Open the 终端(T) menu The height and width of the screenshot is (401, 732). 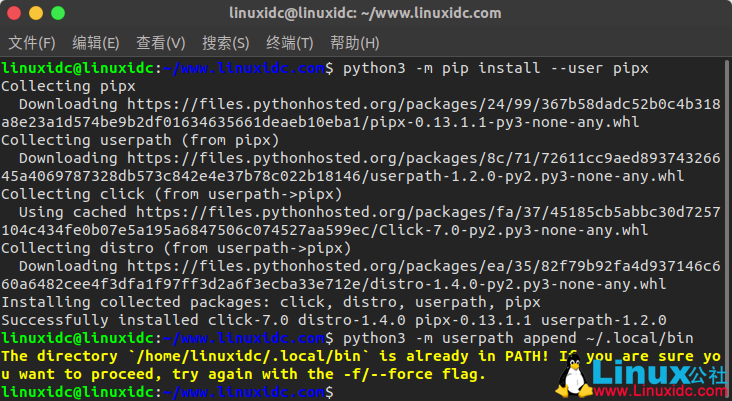(289, 43)
